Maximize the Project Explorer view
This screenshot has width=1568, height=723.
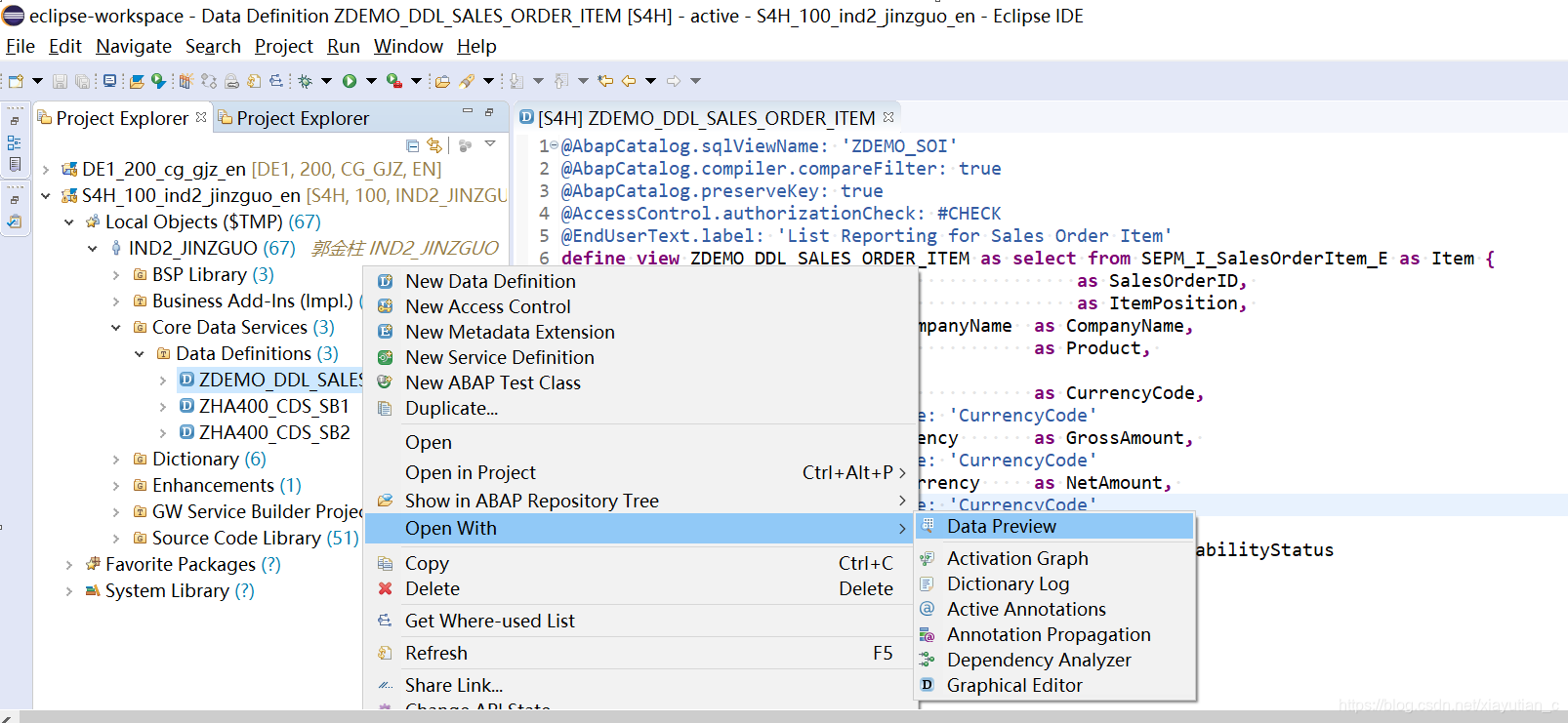click(x=489, y=112)
